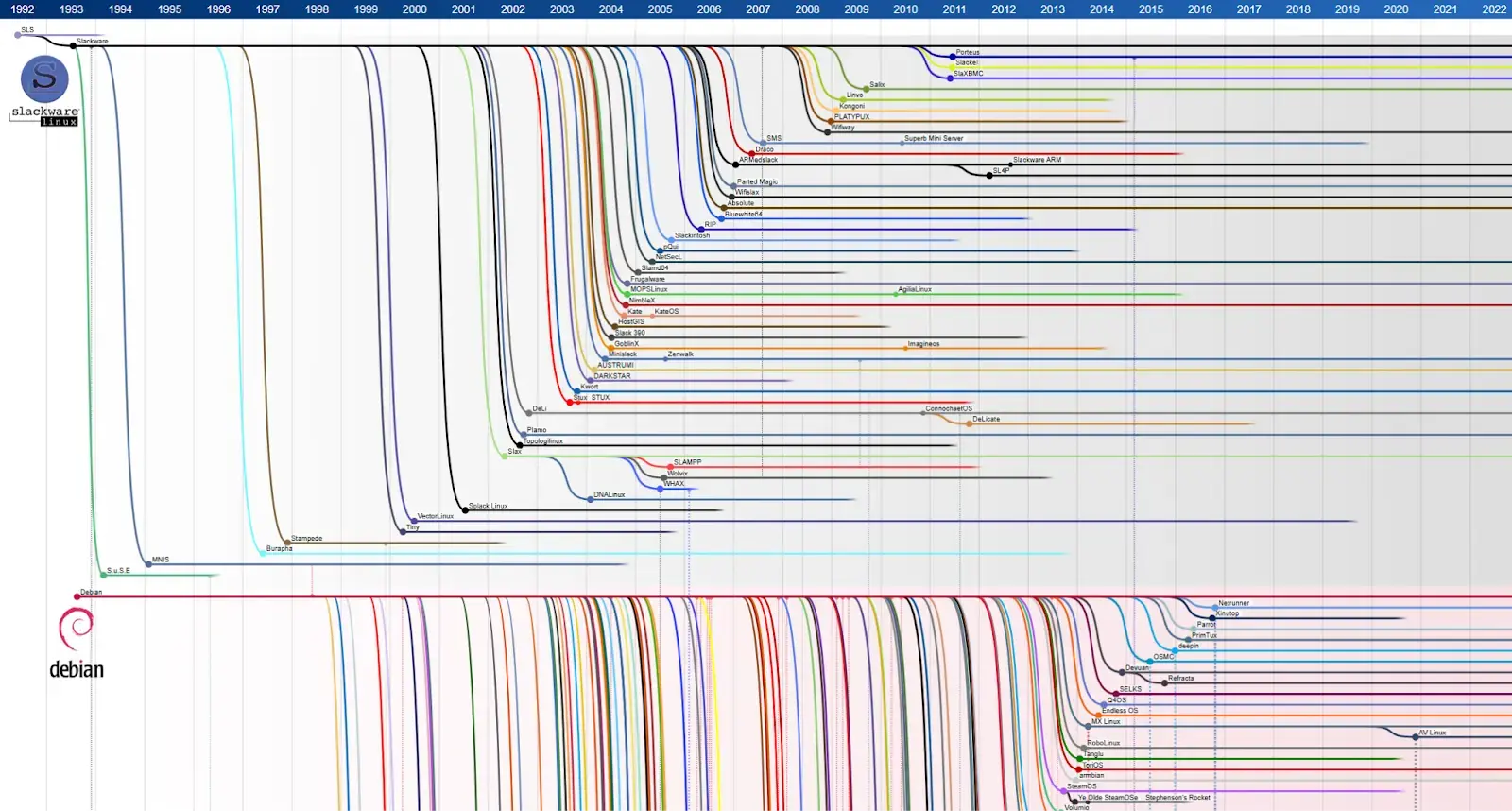Select the 2015 year marker
Image resolution: width=1512 pixels, height=811 pixels.
tap(1151, 9)
